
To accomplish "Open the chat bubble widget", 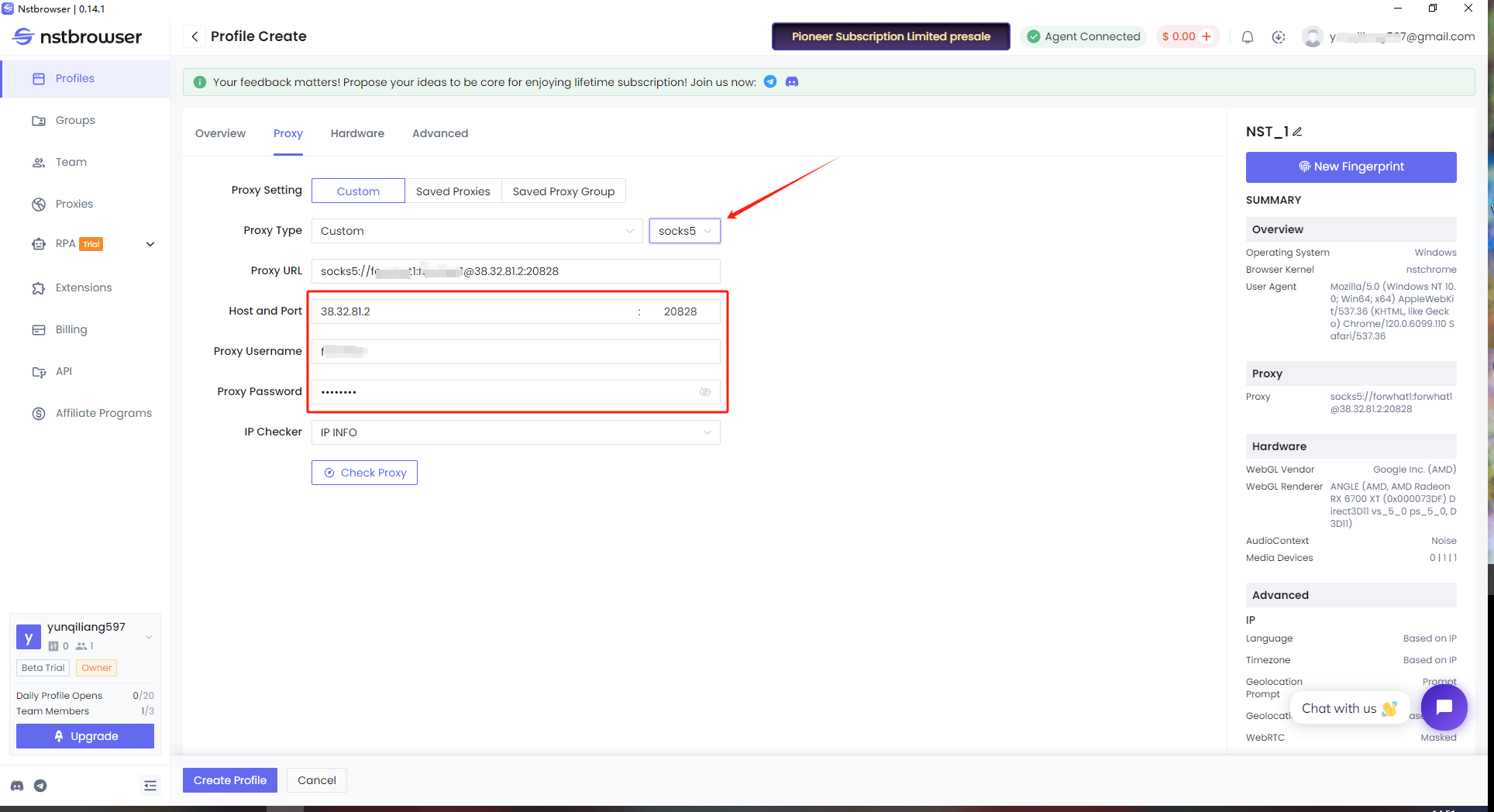I will tap(1444, 707).
